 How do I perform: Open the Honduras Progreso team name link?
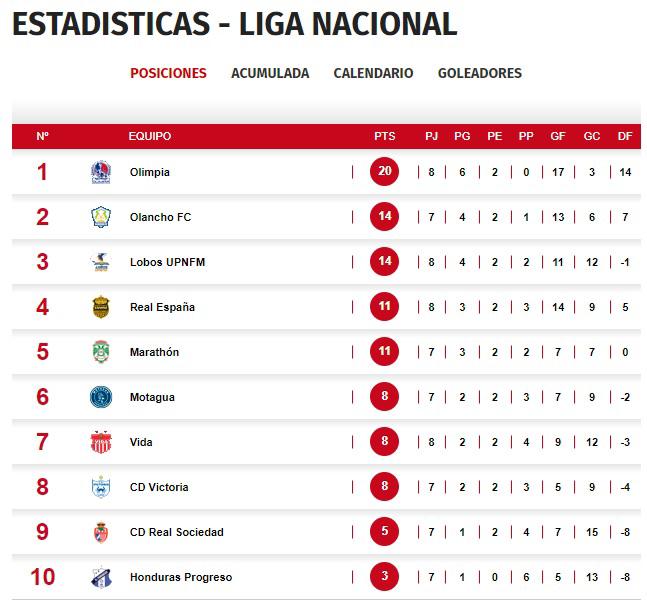click(180, 577)
